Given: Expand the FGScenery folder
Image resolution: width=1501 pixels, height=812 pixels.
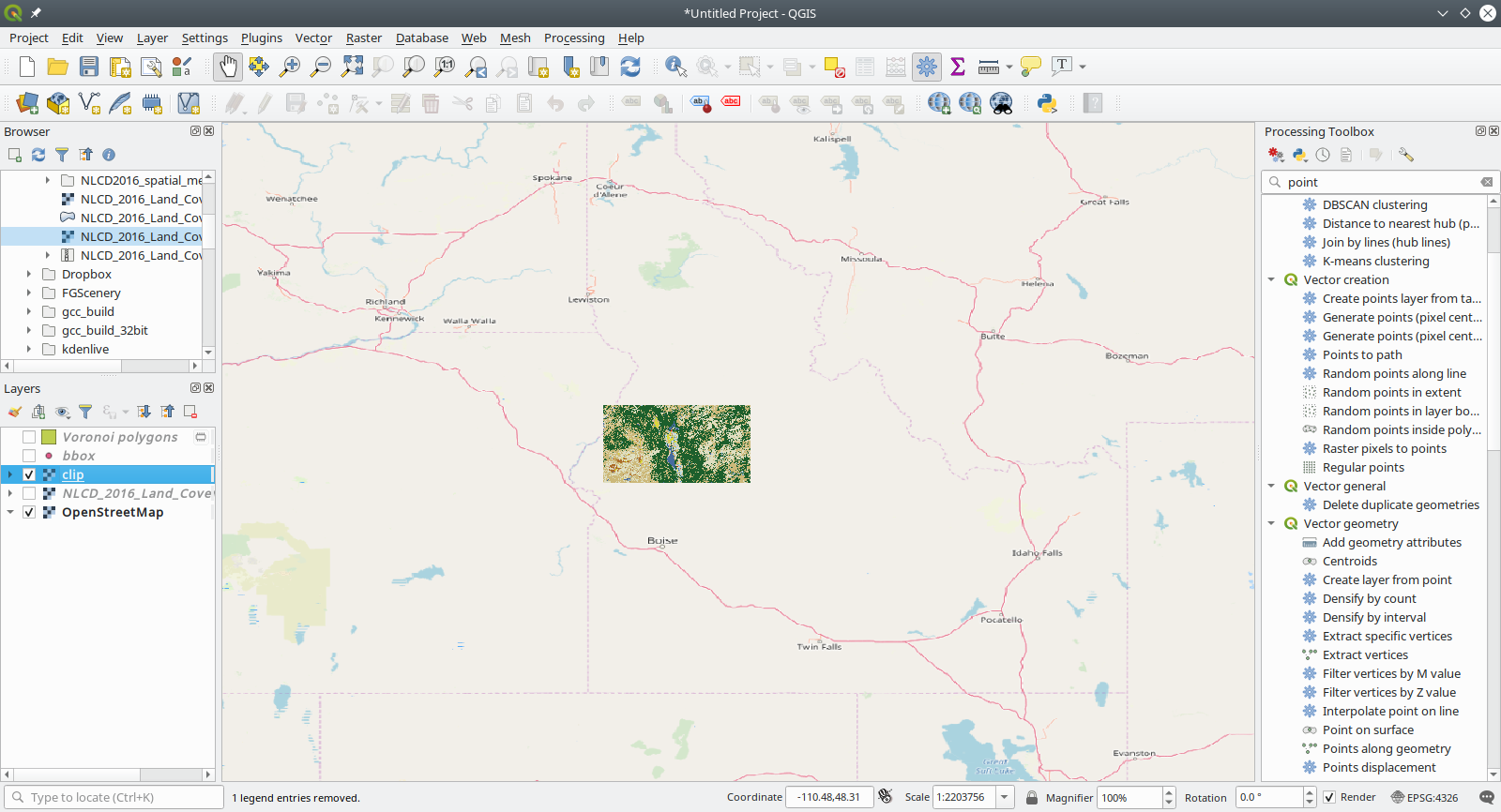Looking at the screenshot, I should click(29, 293).
